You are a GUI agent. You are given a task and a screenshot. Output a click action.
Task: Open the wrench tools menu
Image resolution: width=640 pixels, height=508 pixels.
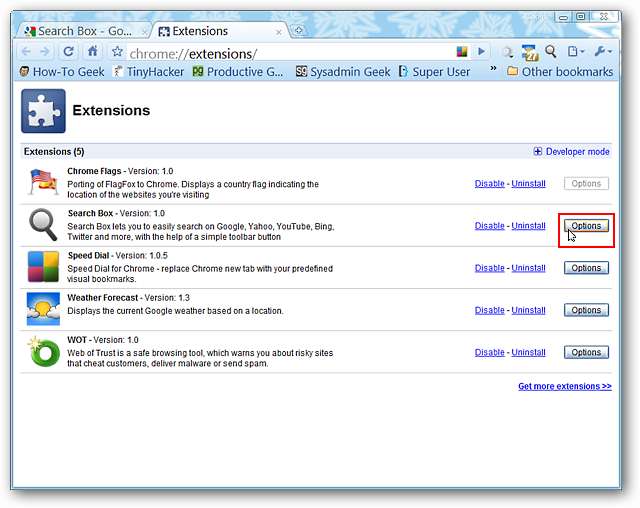click(603, 51)
